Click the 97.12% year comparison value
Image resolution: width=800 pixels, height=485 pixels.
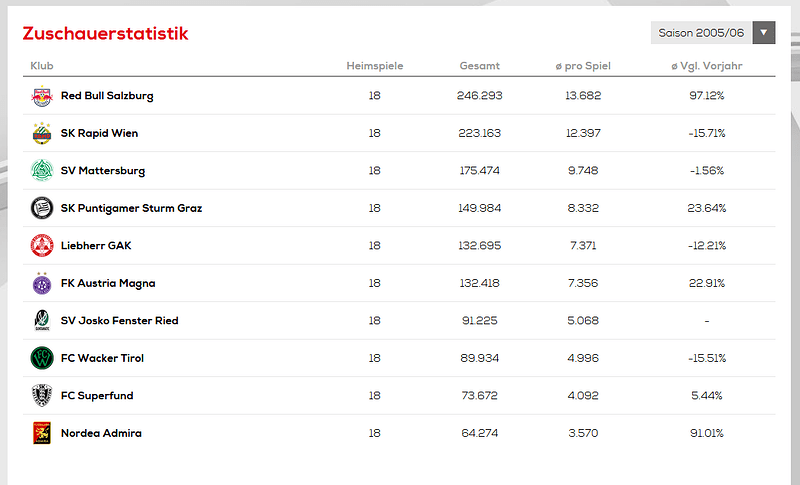pyautogui.click(x=707, y=96)
